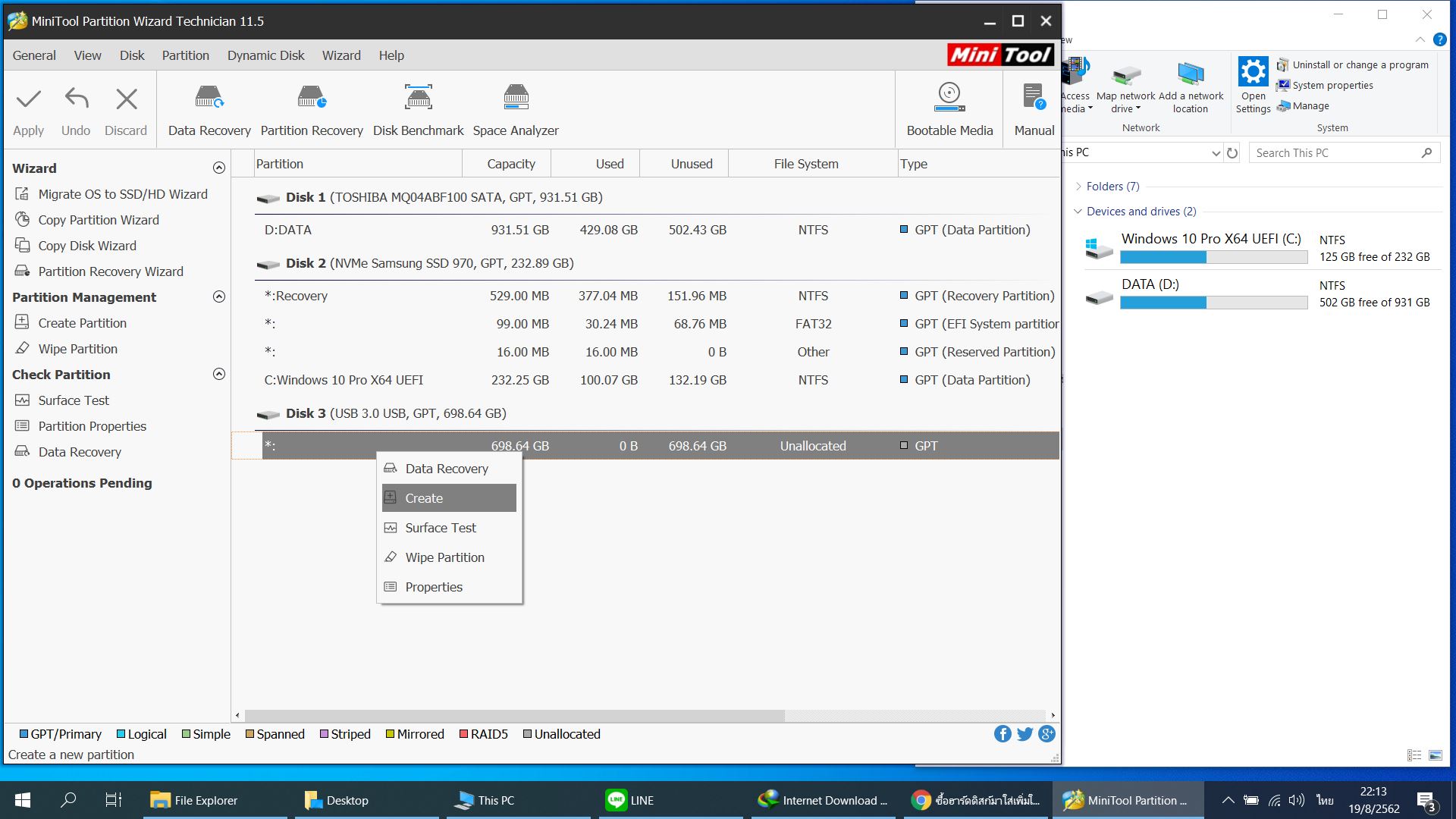
Task: Open the Space Analyzer tool
Action: point(516,99)
